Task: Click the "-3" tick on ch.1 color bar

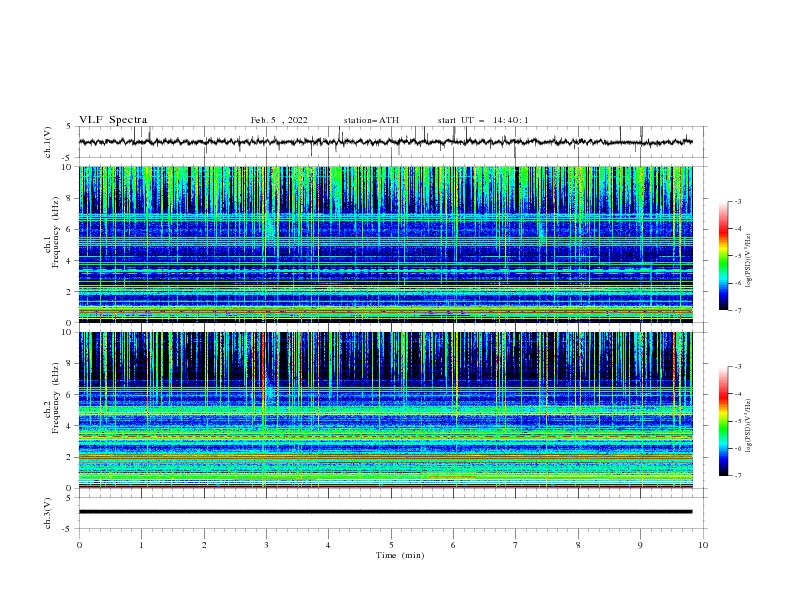Action: click(737, 201)
